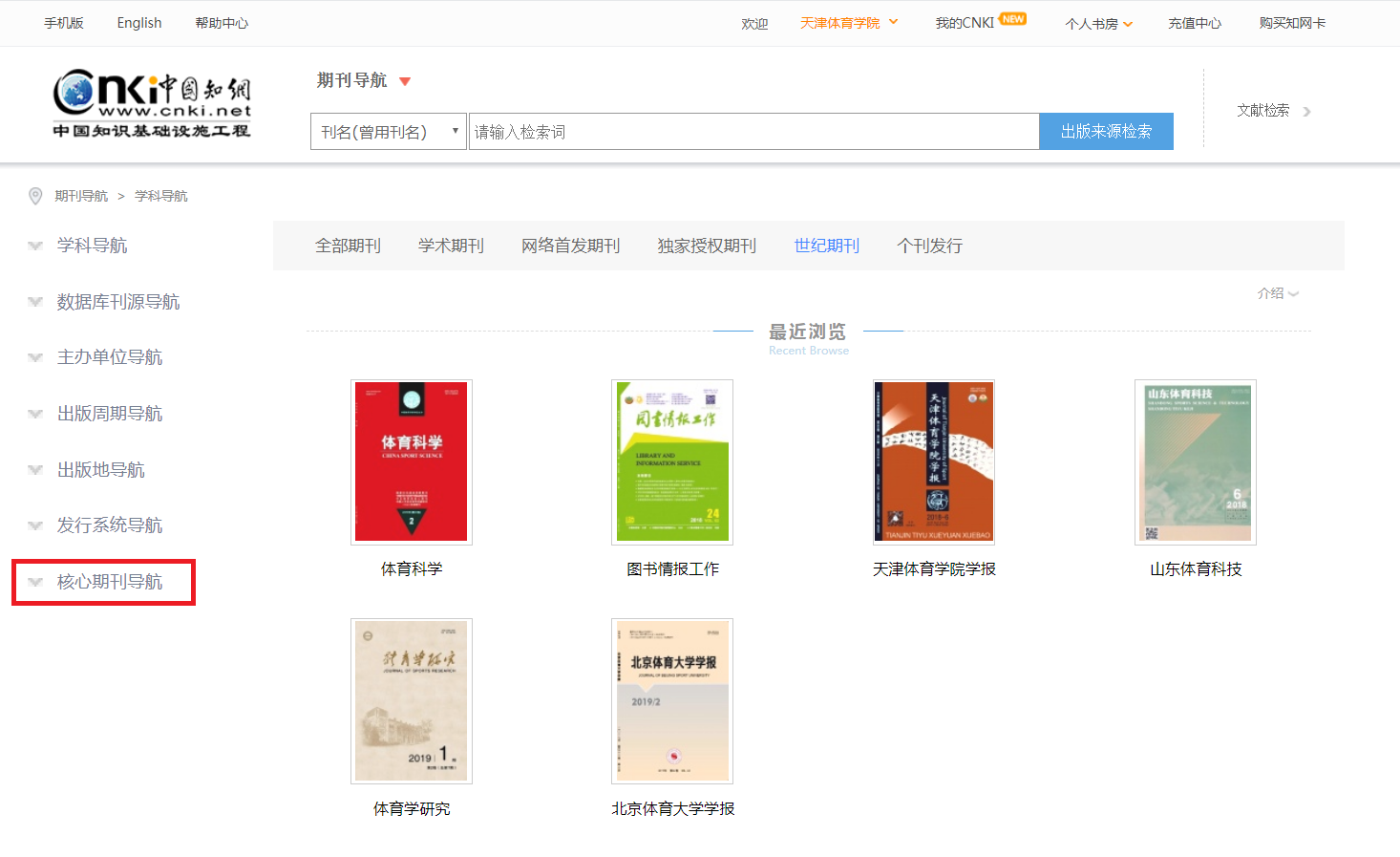Focus the 请输入检索词 search input
This screenshot has height=857, width=1400.
tap(753, 132)
